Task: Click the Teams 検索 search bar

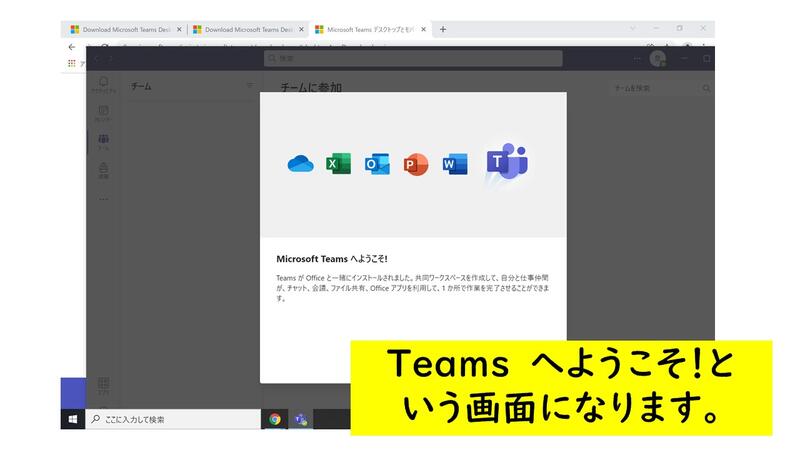Action: click(413, 58)
